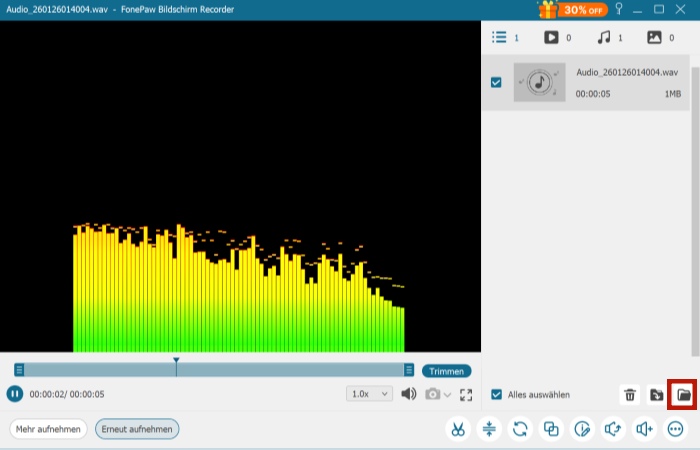Open the more tools ellipsis button
Image resolution: width=700 pixels, height=450 pixels.
click(676, 429)
